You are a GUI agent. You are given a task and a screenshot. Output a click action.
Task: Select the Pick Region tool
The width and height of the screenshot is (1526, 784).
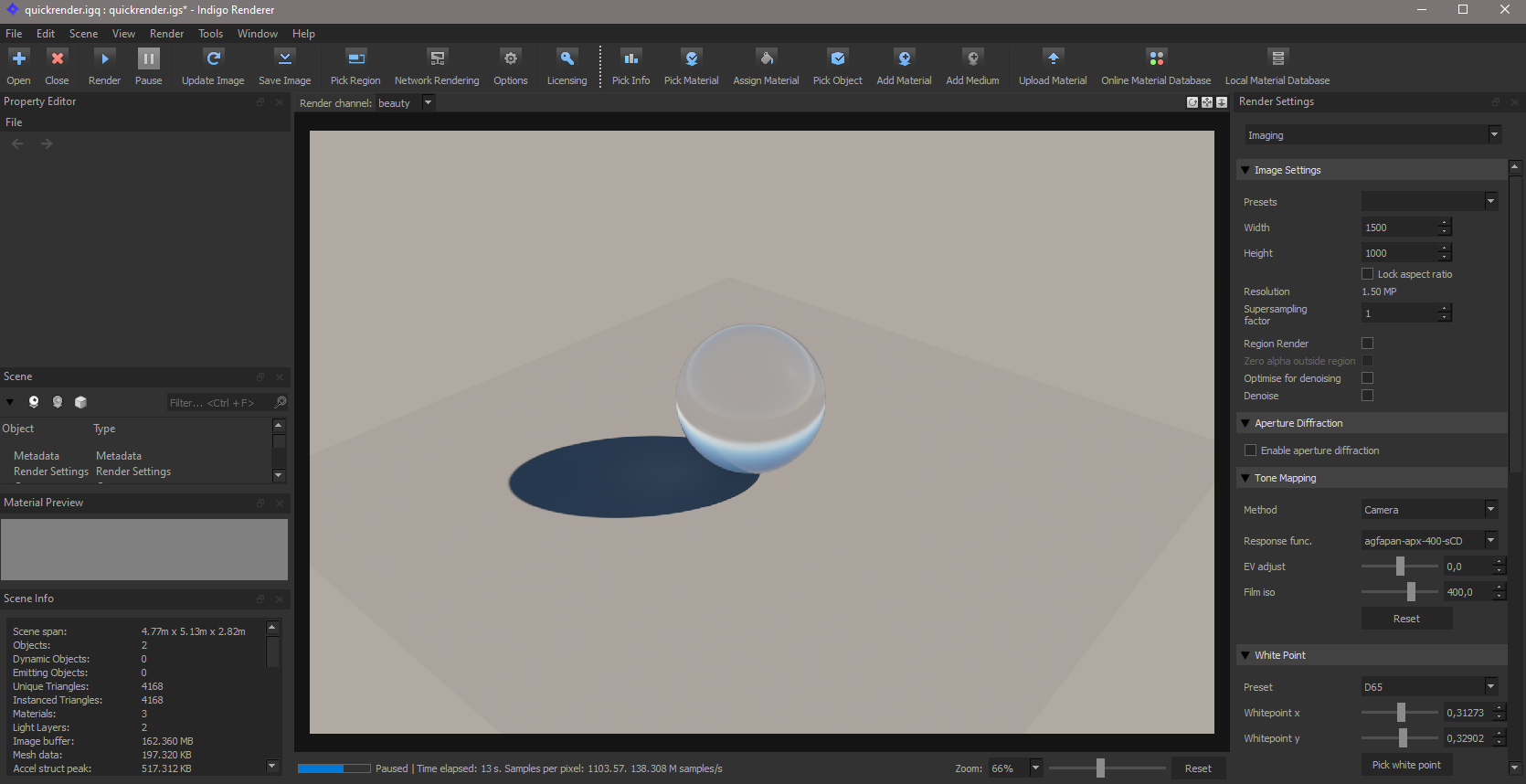[x=355, y=59]
